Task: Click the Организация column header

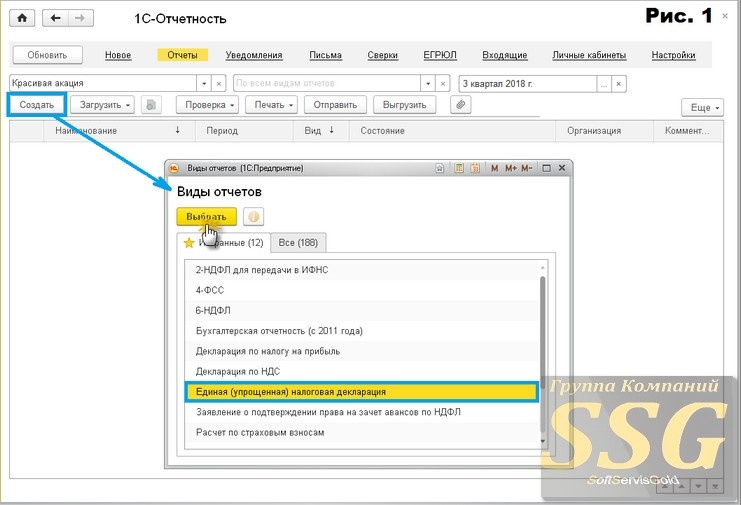Action: pyautogui.click(x=604, y=131)
